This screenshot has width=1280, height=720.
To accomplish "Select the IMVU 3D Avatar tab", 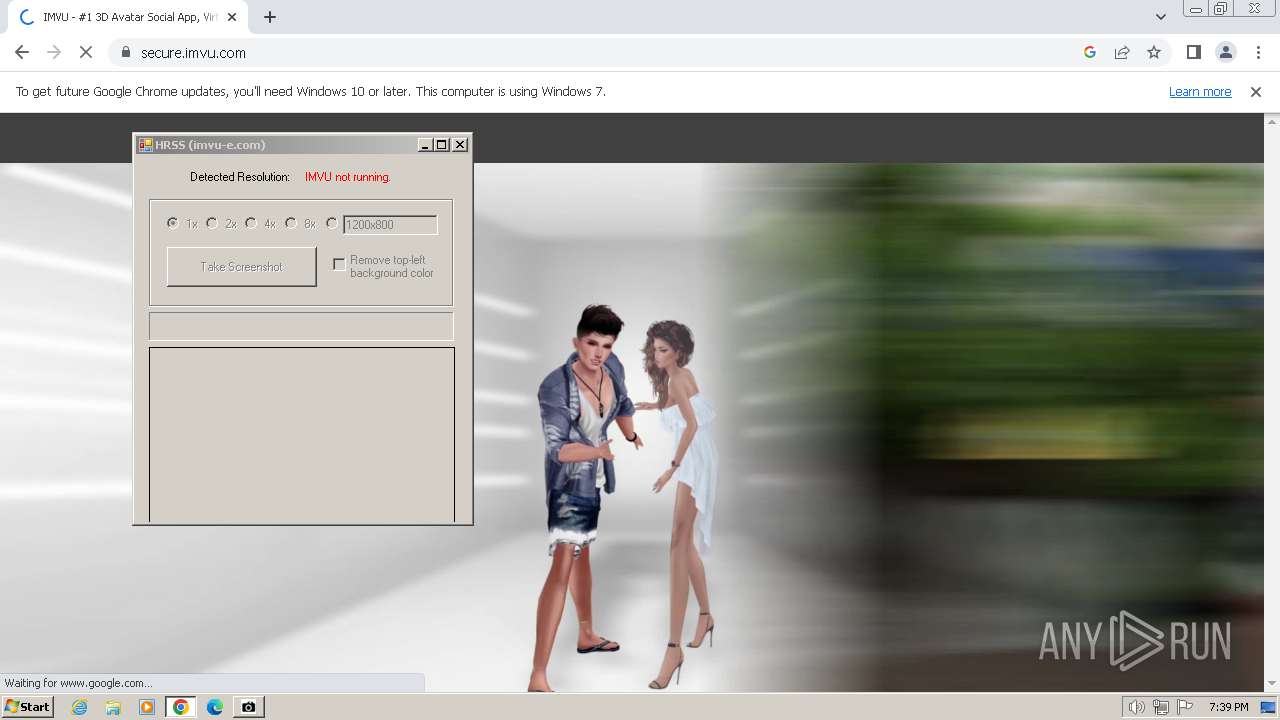I will (128, 17).
